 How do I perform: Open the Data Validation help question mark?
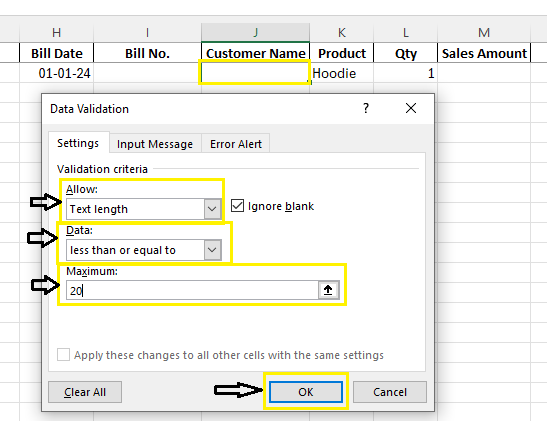click(x=366, y=108)
